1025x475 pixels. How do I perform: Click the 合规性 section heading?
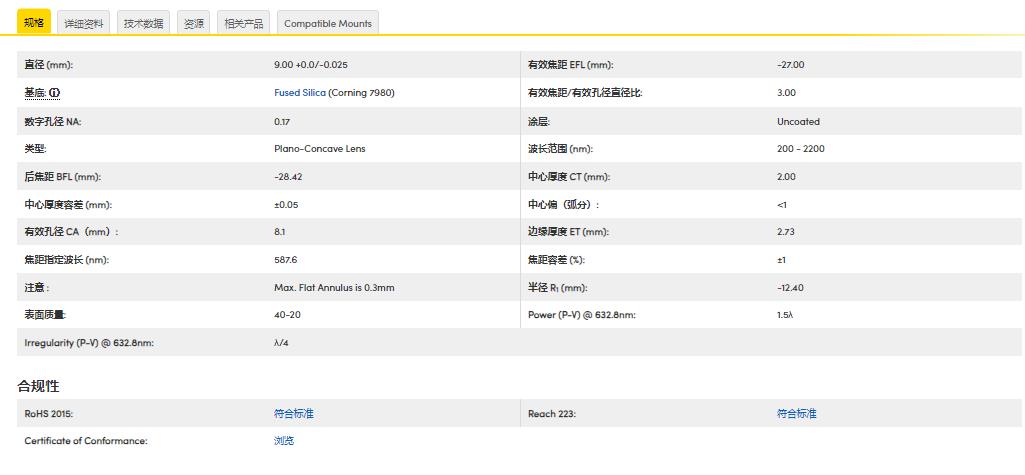[x=38, y=386]
